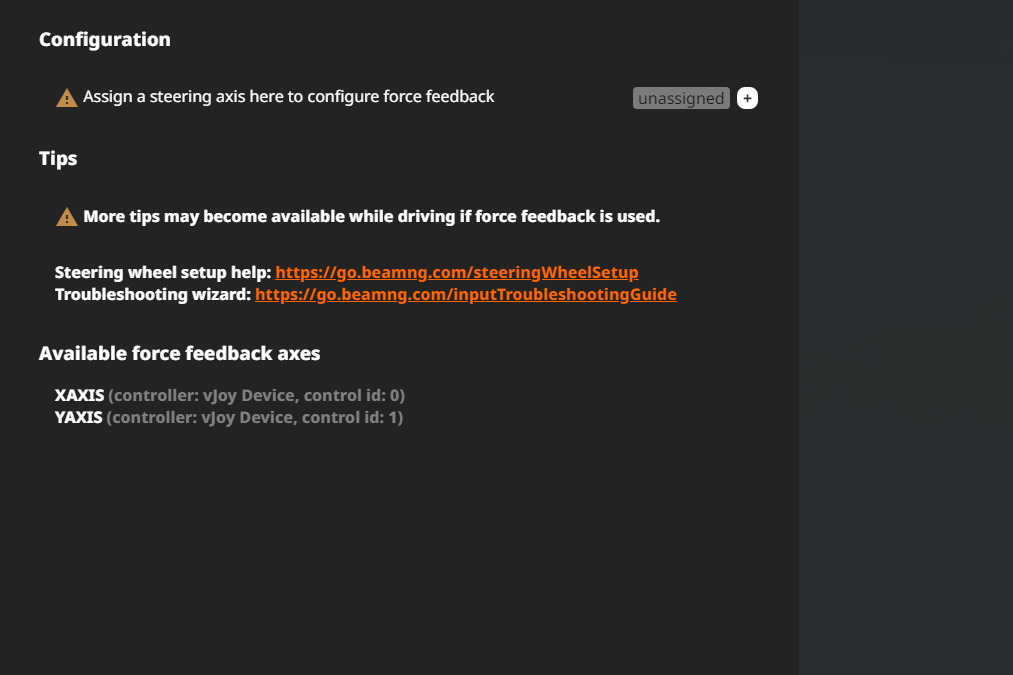Click the plus button to add steering binding
This screenshot has width=1013, height=675.
coord(747,98)
